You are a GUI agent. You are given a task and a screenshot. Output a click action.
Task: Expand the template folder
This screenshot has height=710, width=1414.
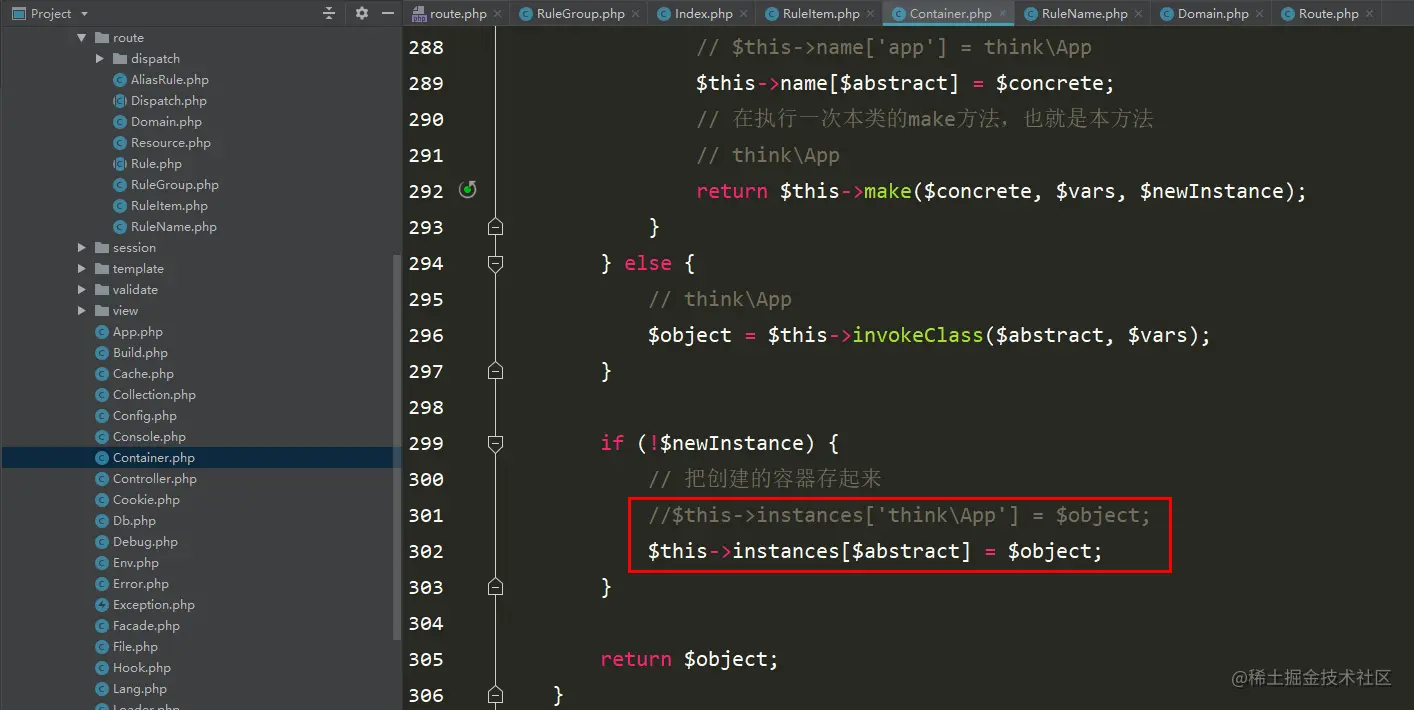[x=82, y=269]
